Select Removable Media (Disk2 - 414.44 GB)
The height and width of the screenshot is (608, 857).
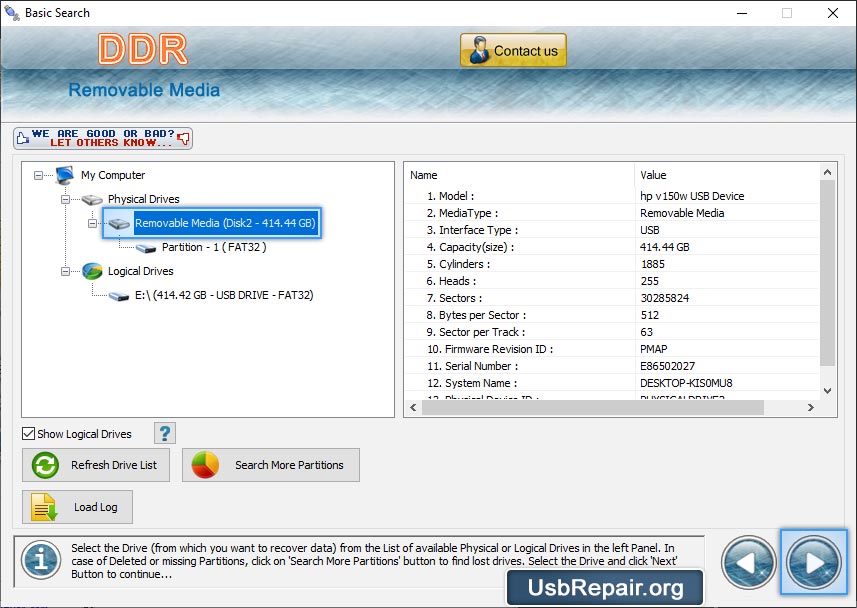[x=225, y=223]
